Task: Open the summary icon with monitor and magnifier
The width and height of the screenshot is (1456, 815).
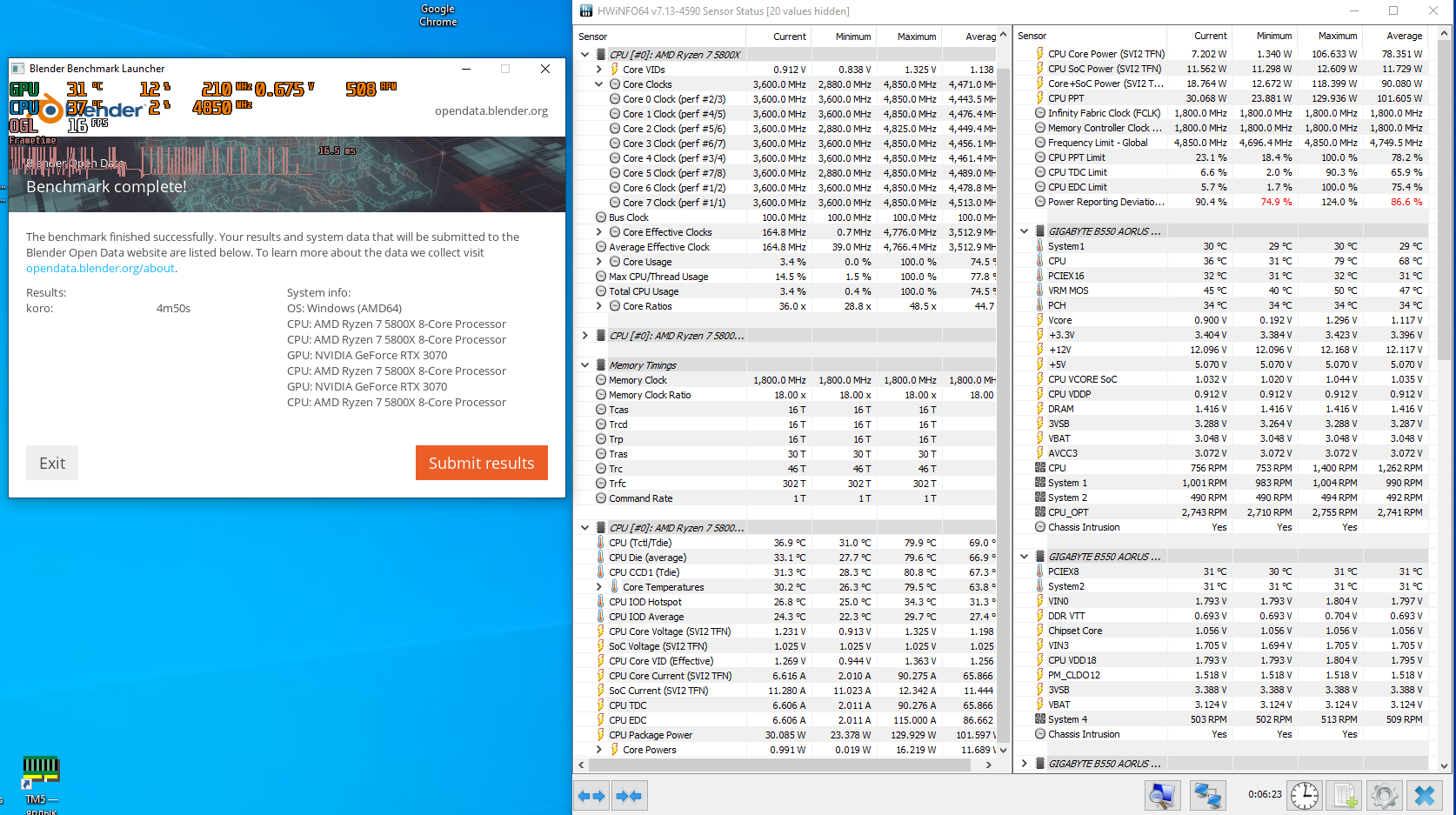Action: [1163, 796]
